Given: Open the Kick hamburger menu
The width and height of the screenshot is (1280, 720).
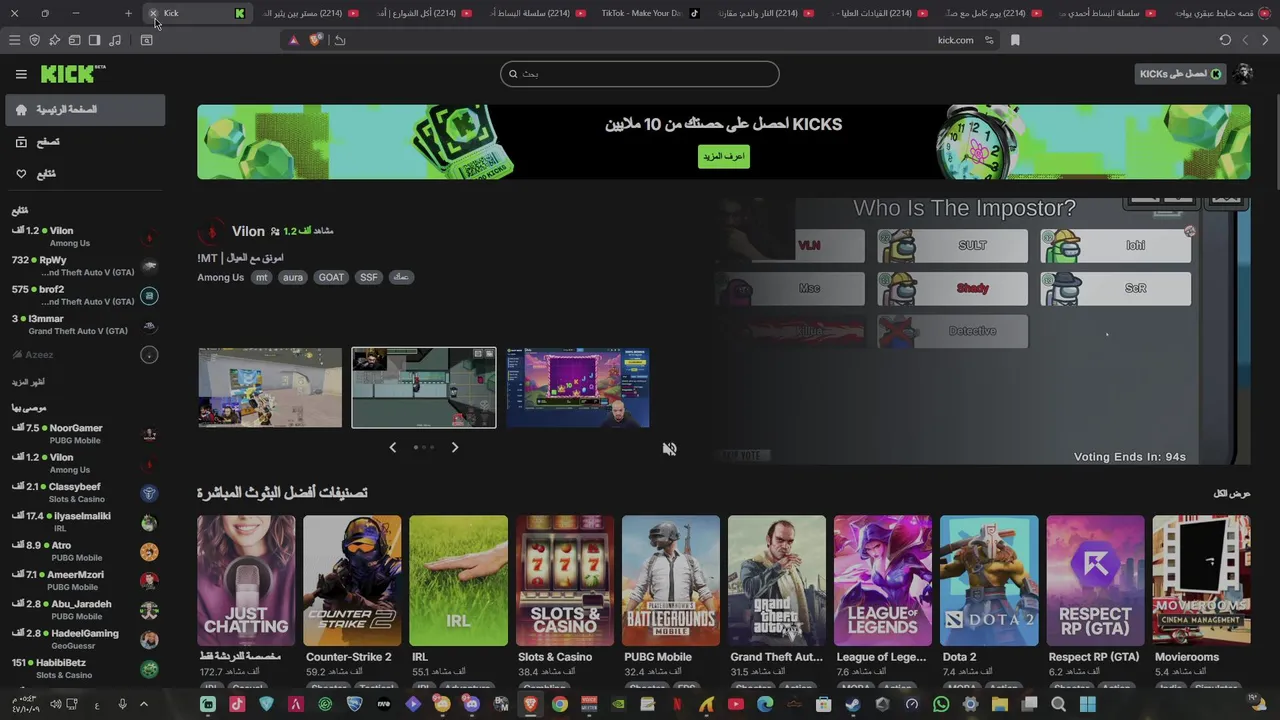Looking at the screenshot, I should (x=21, y=74).
